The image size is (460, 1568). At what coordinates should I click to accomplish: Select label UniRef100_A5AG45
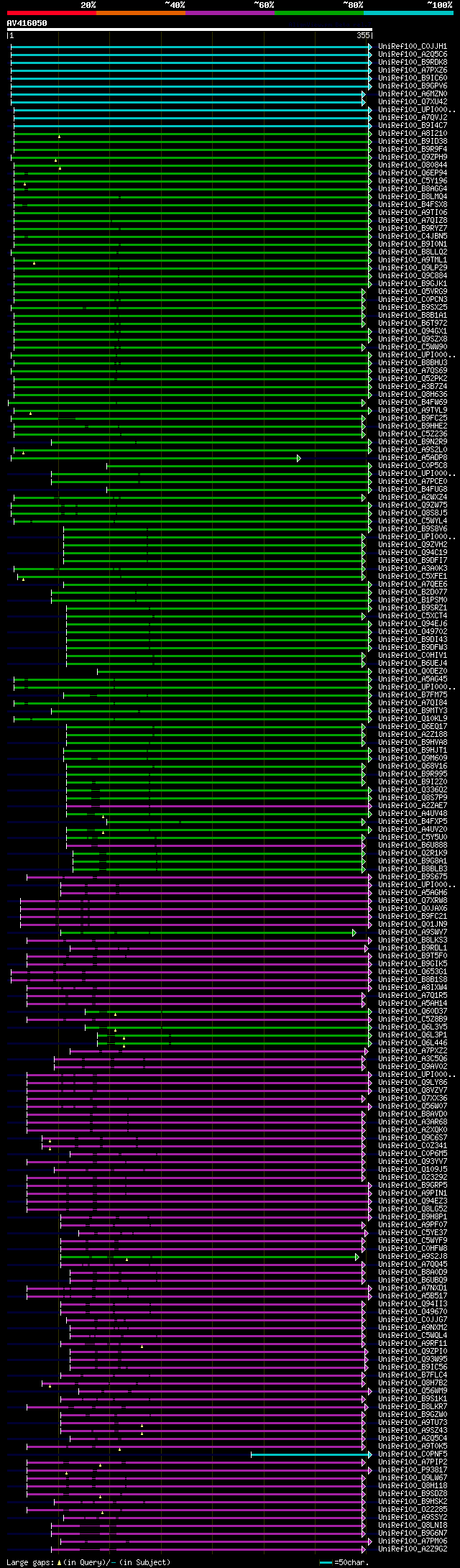tap(413, 679)
